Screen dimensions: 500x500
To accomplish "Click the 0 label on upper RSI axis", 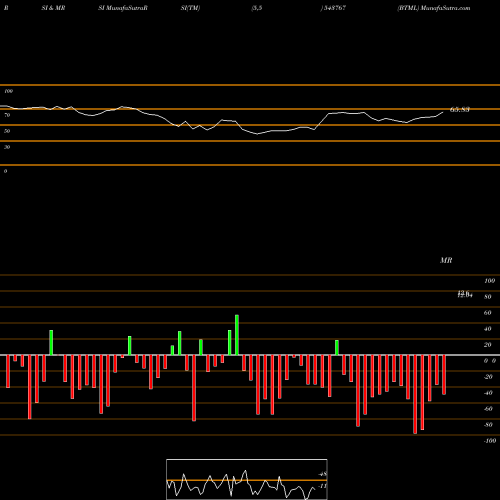I will [x=5, y=171].
